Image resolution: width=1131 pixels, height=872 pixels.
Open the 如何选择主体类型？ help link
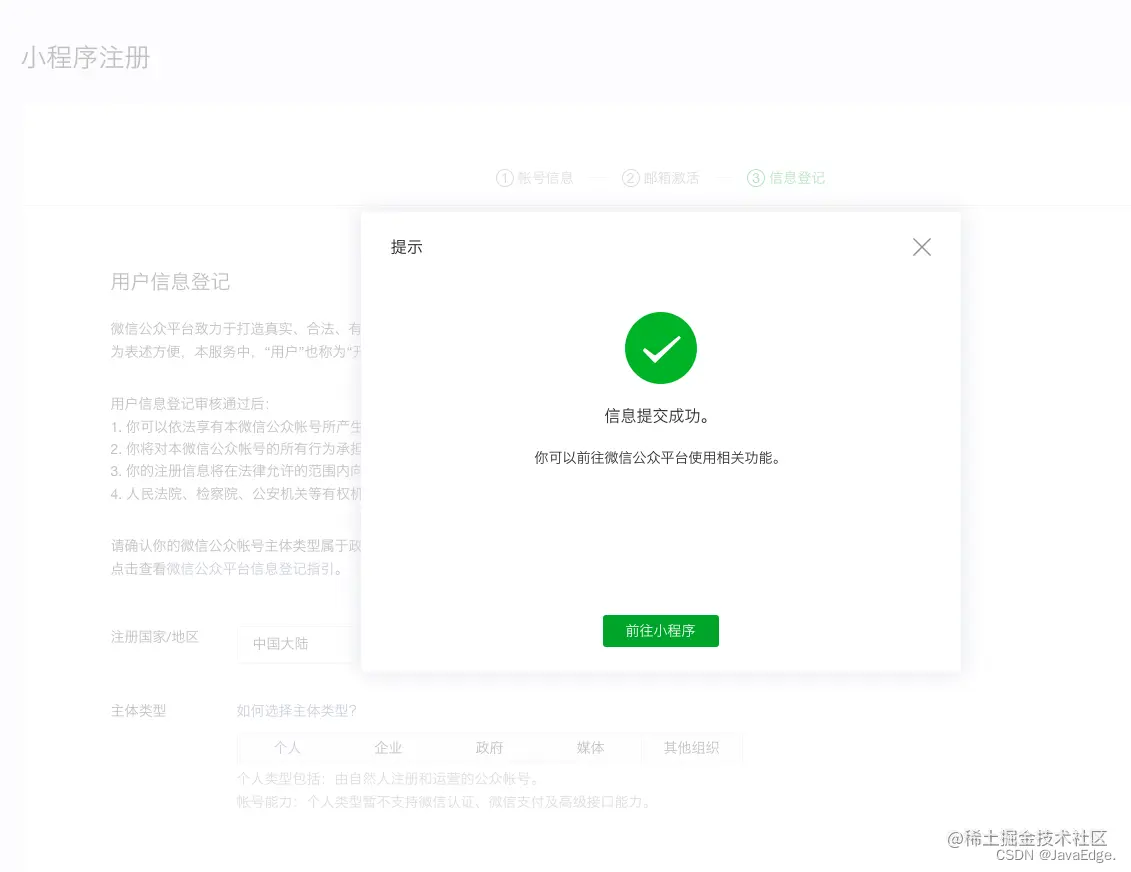pos(296,711)
